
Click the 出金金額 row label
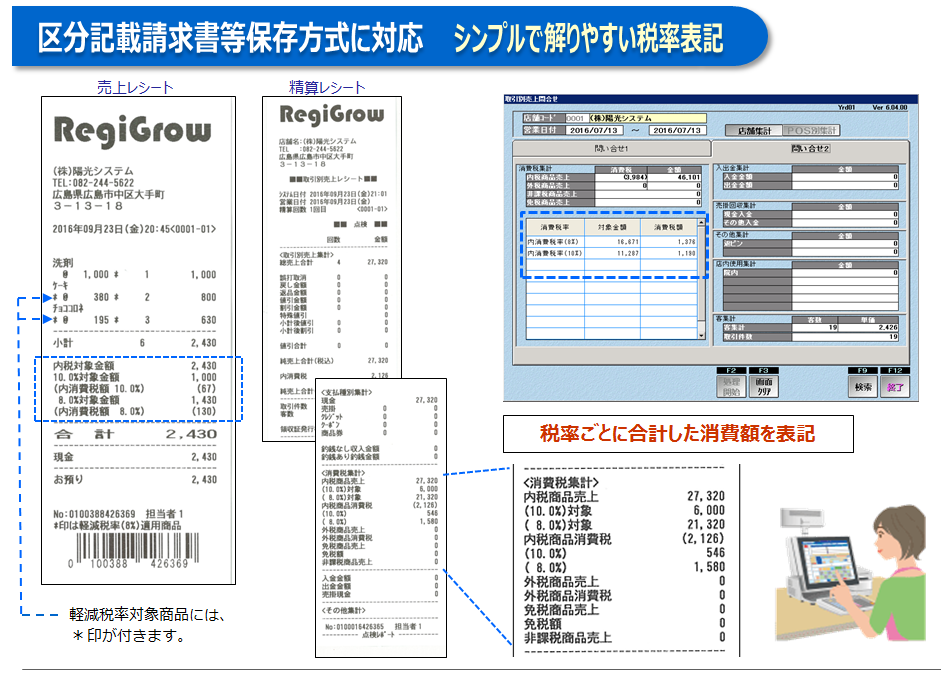tap(757, 185)
